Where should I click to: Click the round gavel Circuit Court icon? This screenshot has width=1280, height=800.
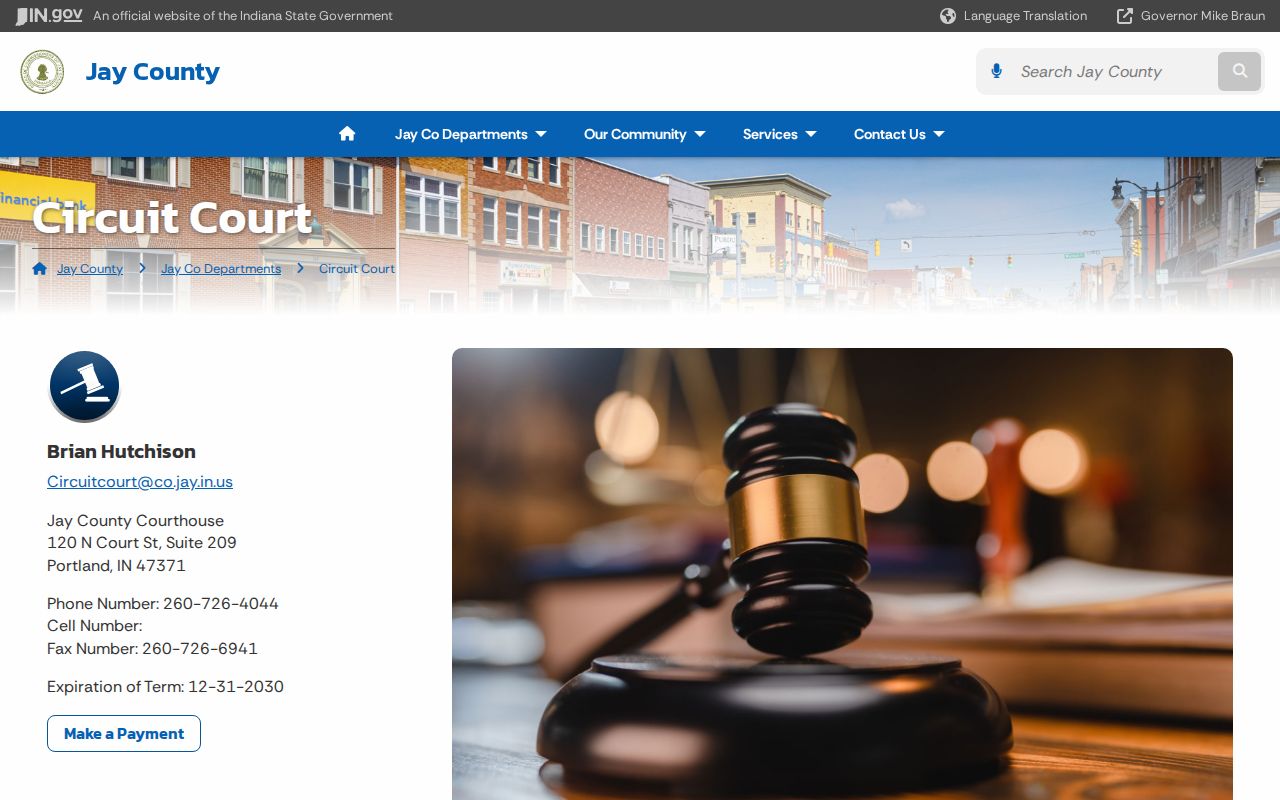(x=84, y=386)
